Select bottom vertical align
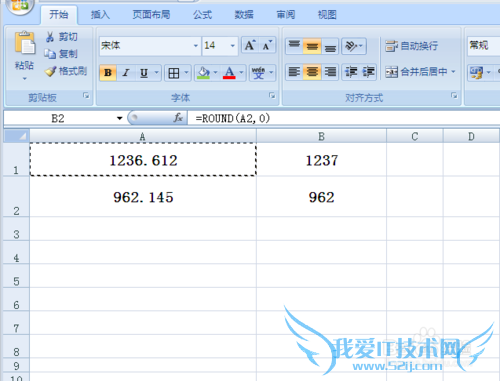The image size is (500, 381). coord(330,46)
